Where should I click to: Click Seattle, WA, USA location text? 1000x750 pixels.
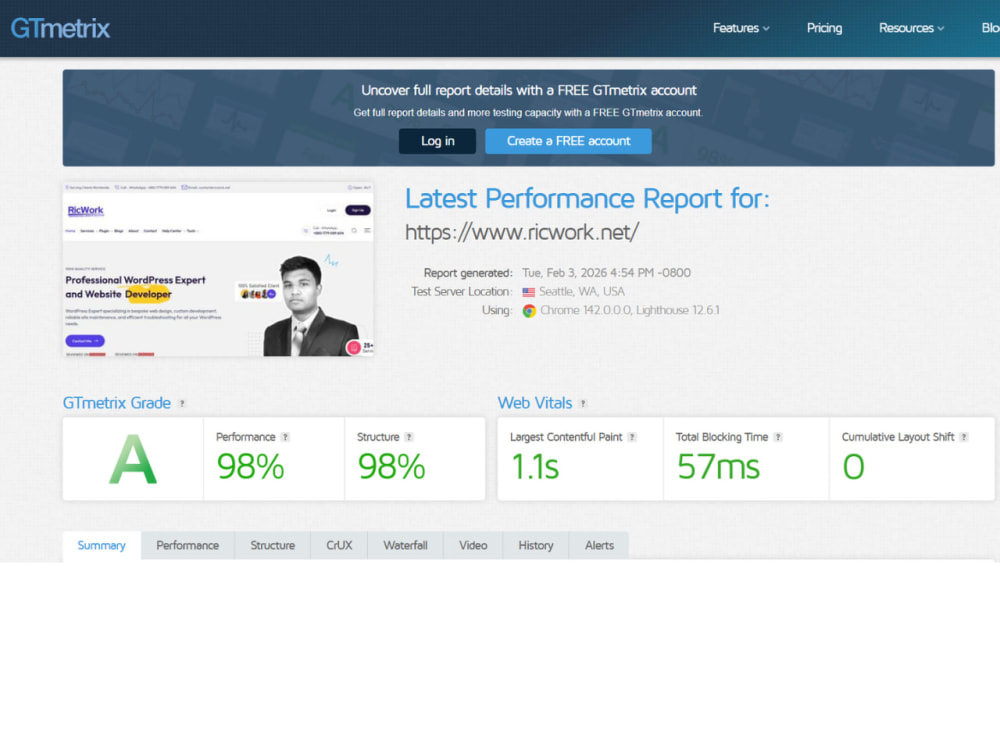coord(582,292)
